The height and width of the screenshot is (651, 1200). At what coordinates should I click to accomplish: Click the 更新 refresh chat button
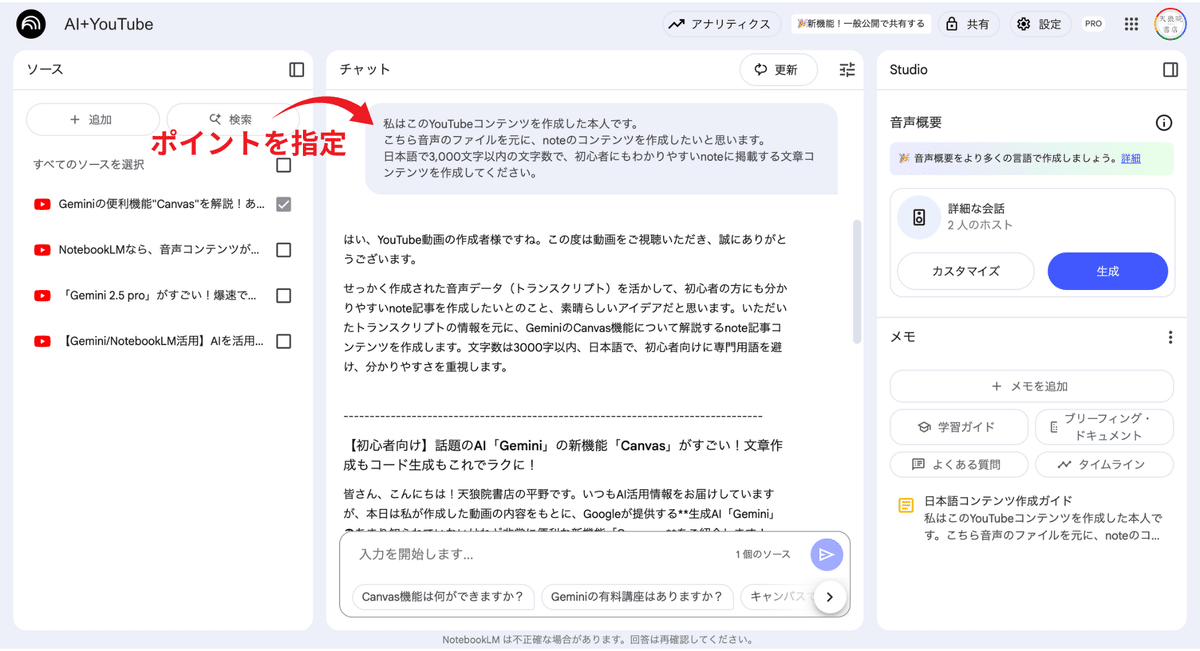778,70
